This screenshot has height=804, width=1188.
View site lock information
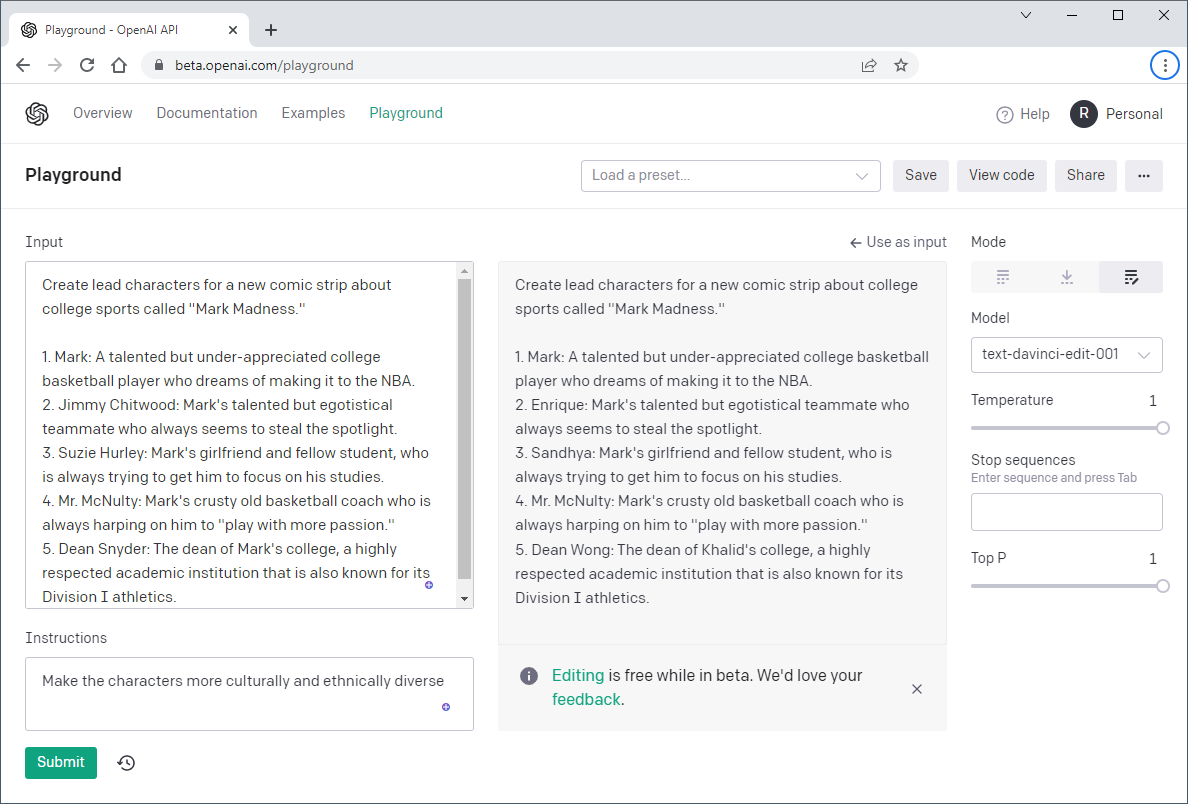(x=158, y=65)
